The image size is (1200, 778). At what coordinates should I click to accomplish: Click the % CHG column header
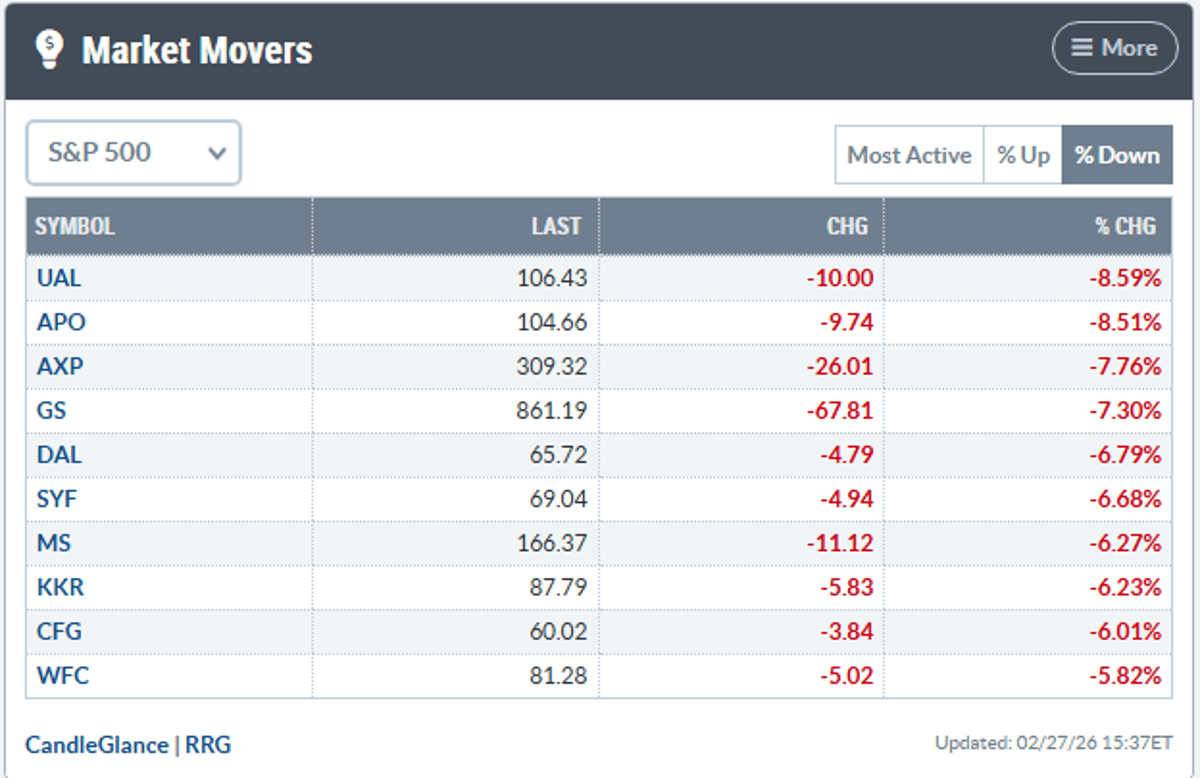point(1125,226)
